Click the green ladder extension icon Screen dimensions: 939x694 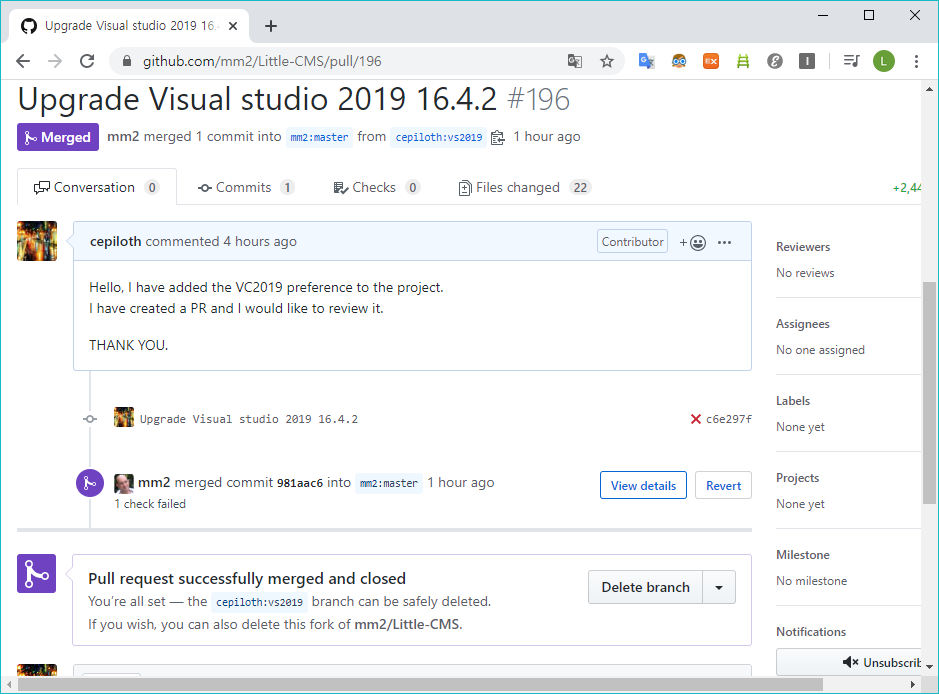point(743,61)
